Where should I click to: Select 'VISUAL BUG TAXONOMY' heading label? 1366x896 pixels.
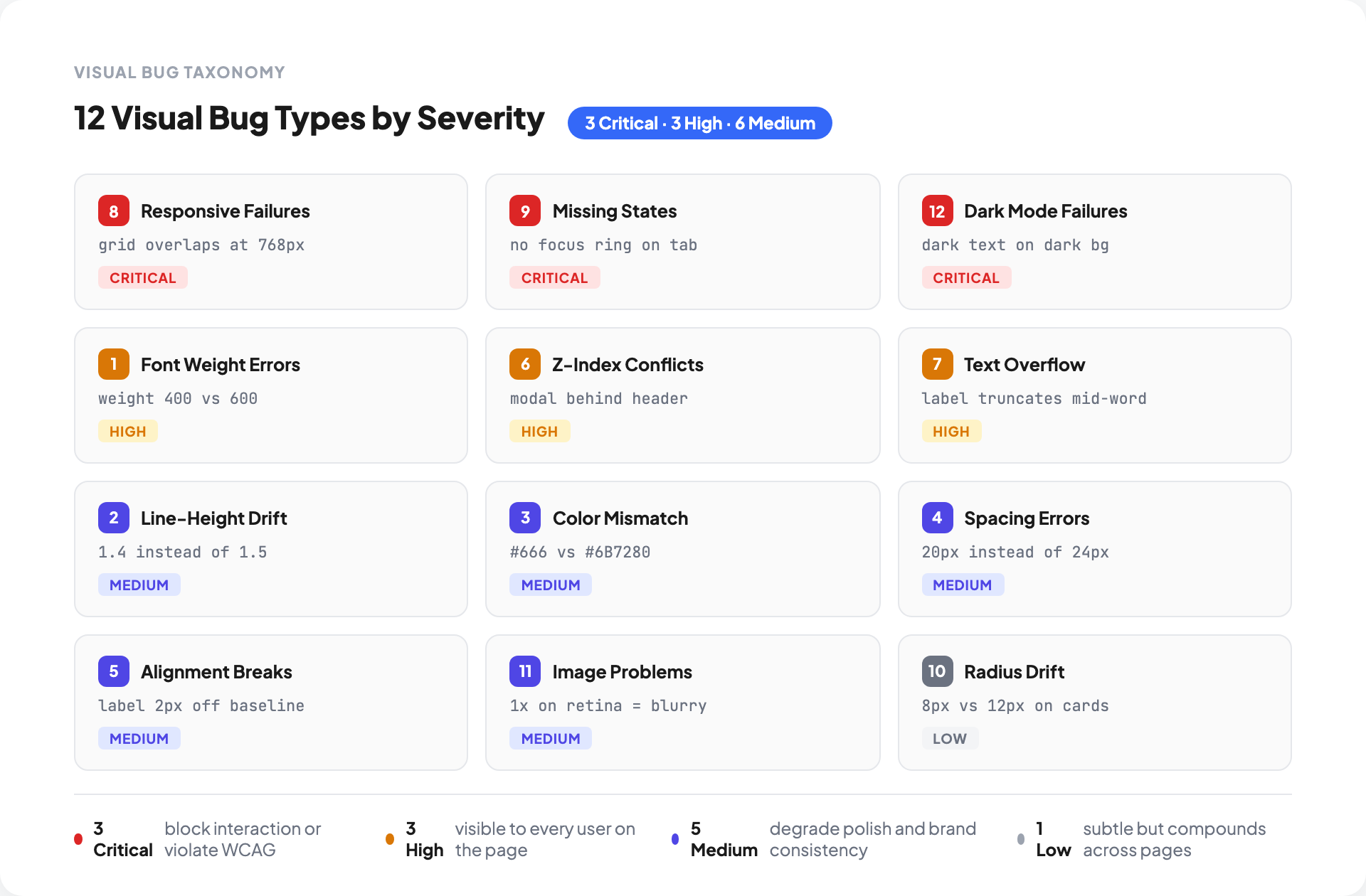coord(179,73)
